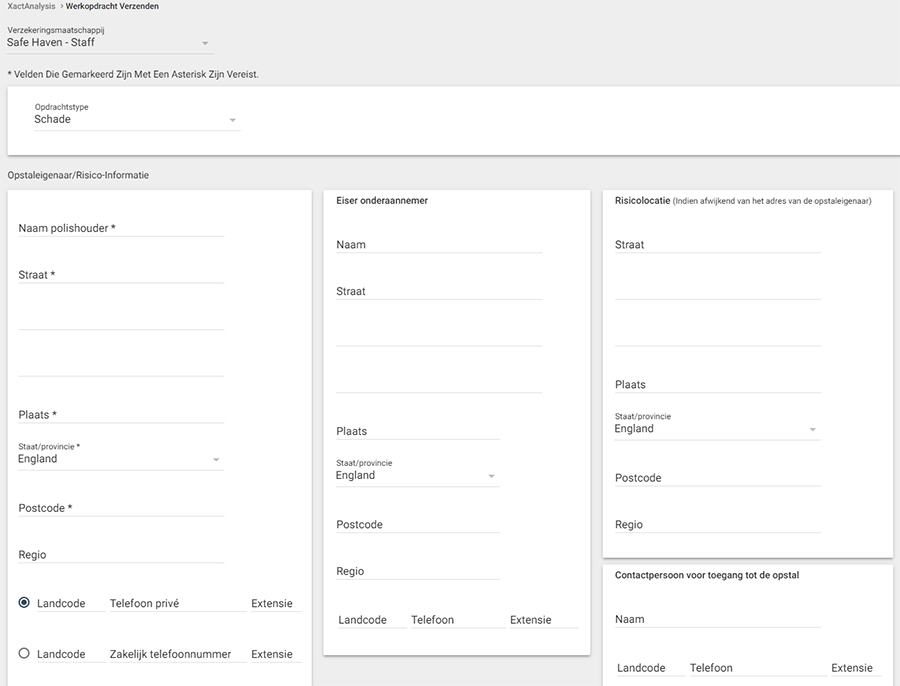This screenshot has height=686, width=900.
Task: Click the Postcode field under Eiser onderaannemer
Action: coord(418,525)
